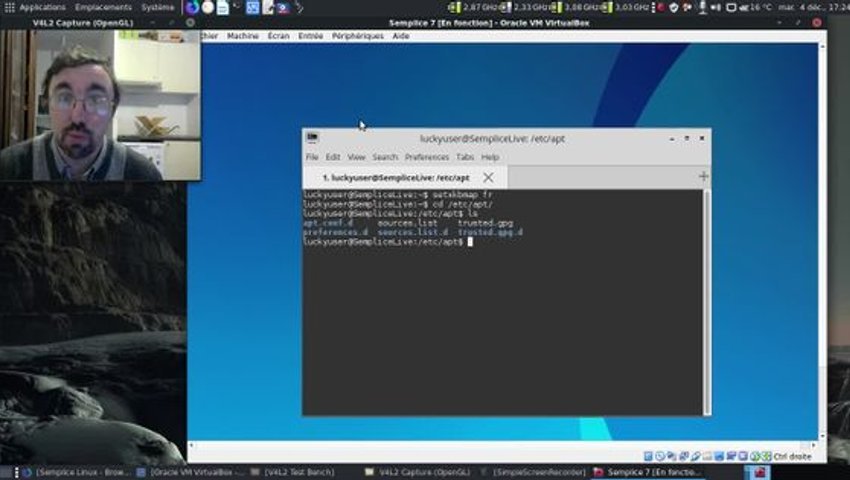The width and height of the screenshot is (850, 480).
Task: Open the Entrée menu in VirtualBox
Action: tap(311, 36)
